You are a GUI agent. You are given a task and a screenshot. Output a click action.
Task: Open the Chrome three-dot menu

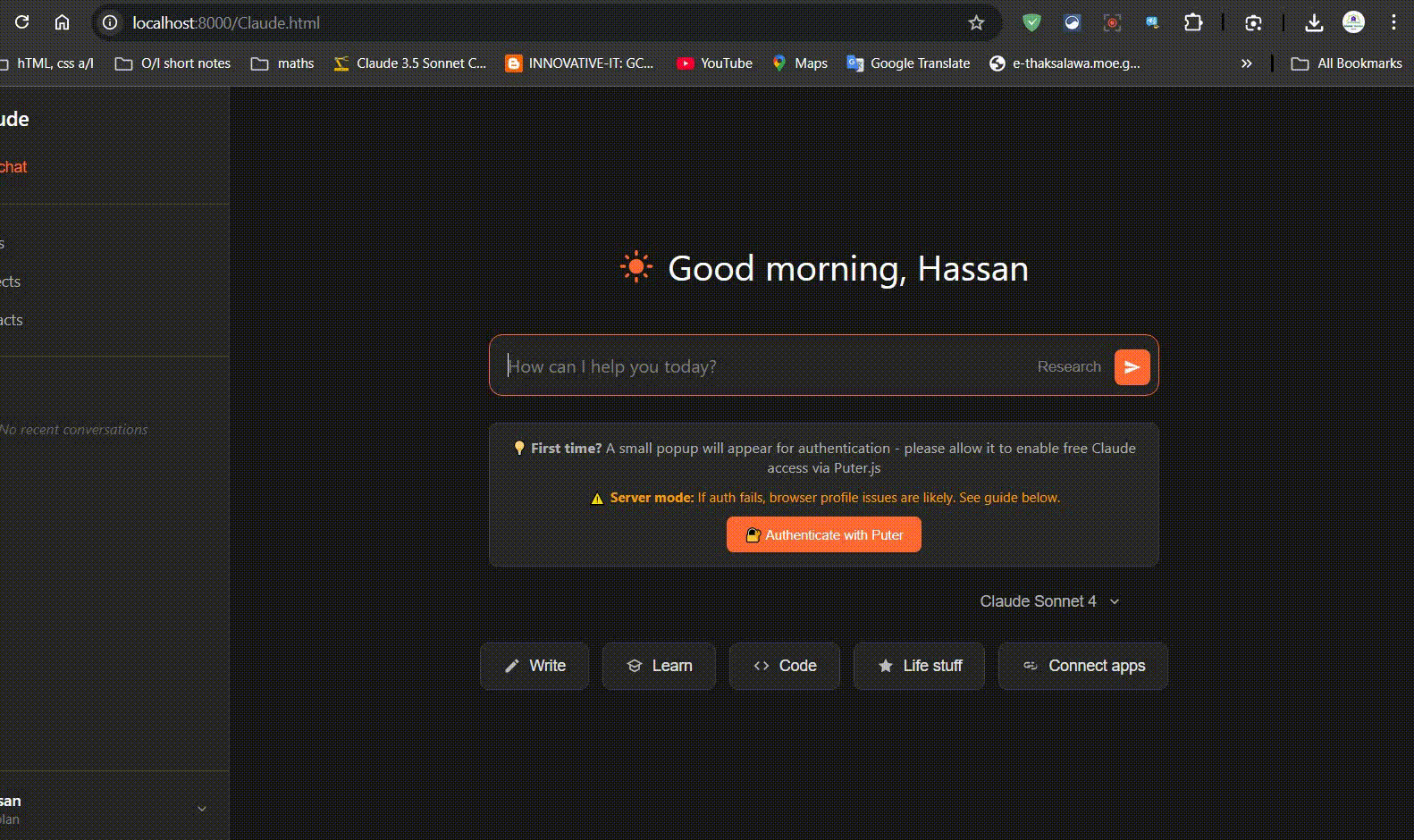point(1393,22)
